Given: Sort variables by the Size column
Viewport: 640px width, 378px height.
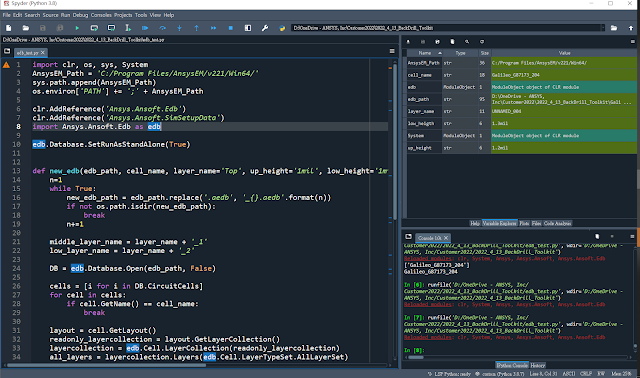Looking at the screenshot, I should coord(484,53).
